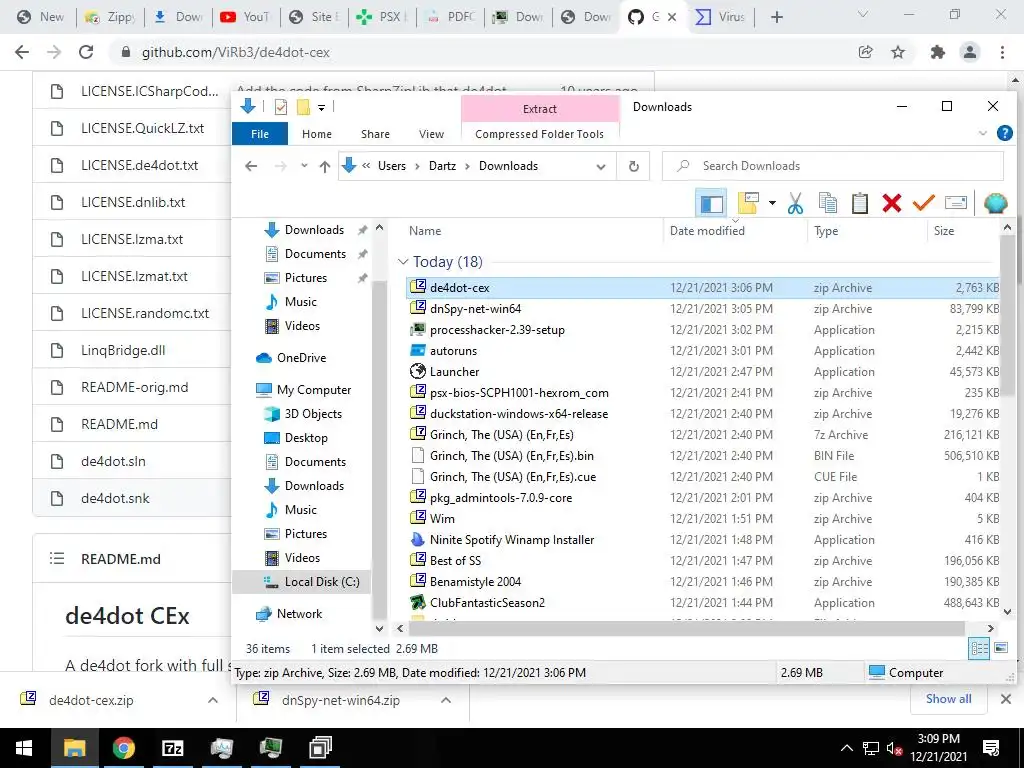Click the Explorer help question mark icon
Screen dimensions: 1024x768
(x=1004, y=133)
